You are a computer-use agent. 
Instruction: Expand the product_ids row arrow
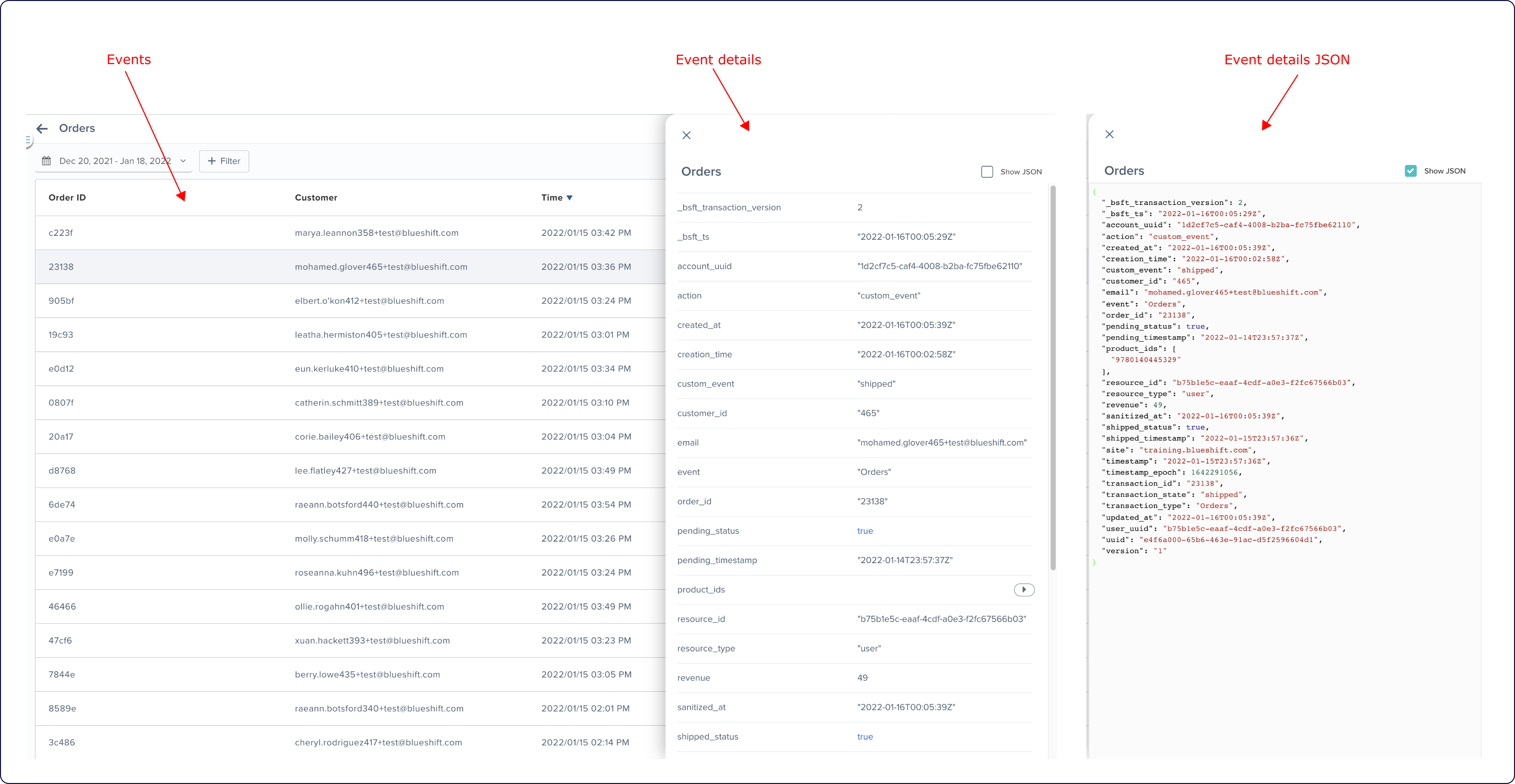(x=1024, y=589)
